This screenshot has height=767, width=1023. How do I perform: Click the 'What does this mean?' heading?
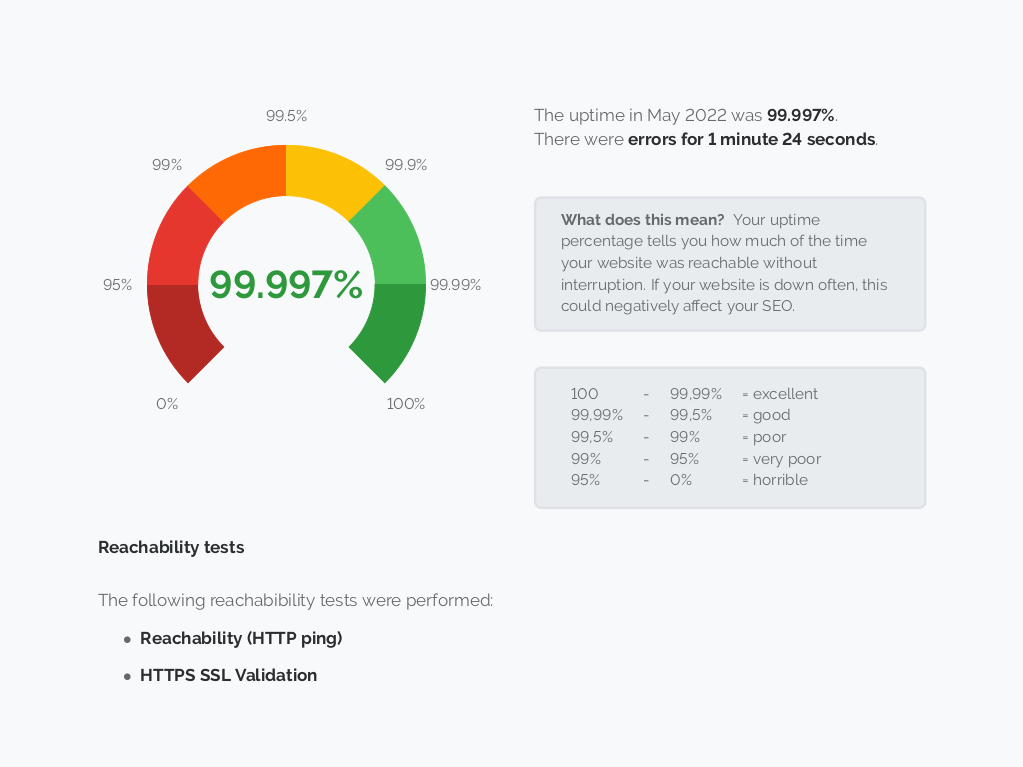642,220
